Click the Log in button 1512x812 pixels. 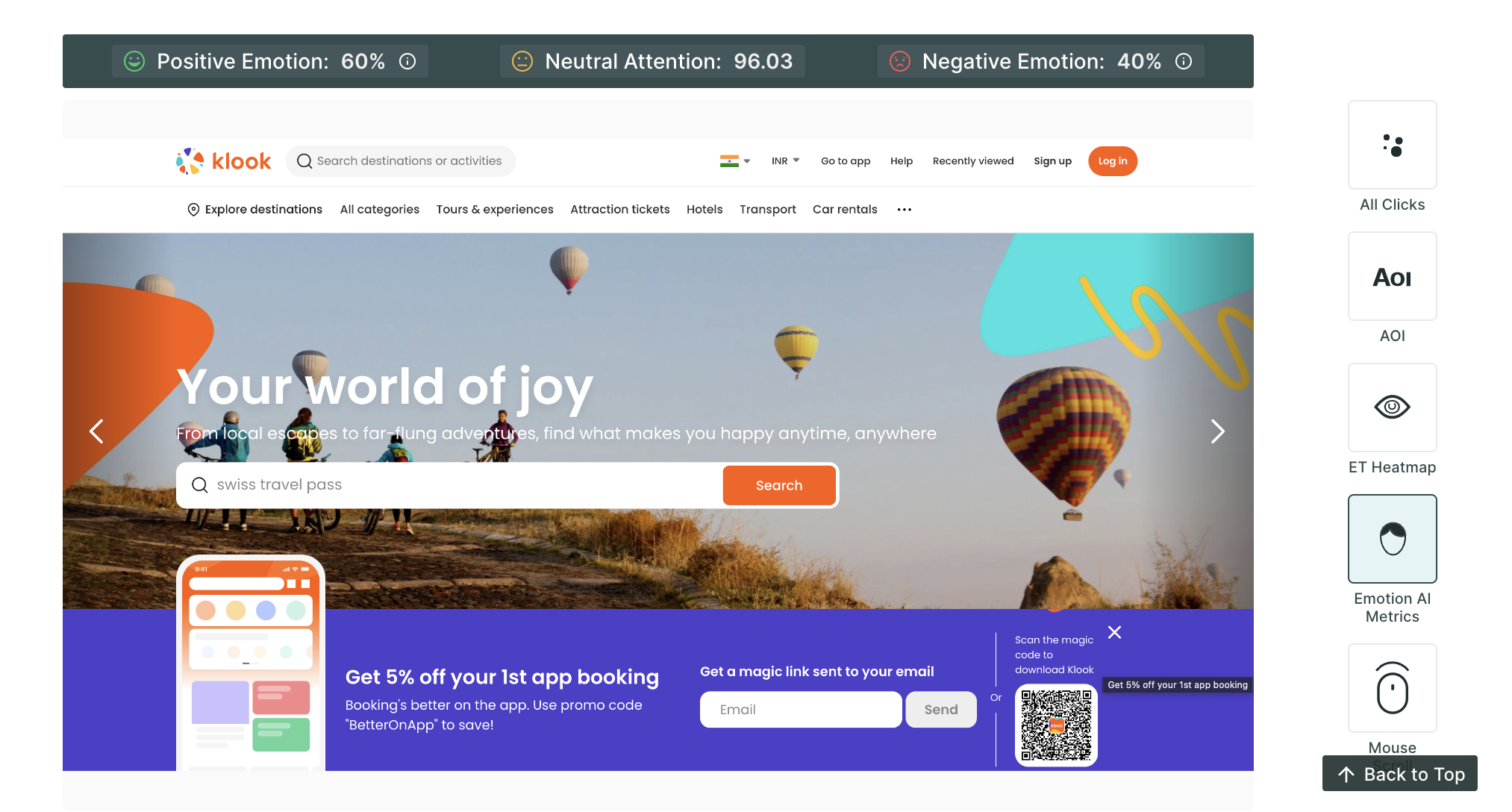[1113, 161]
